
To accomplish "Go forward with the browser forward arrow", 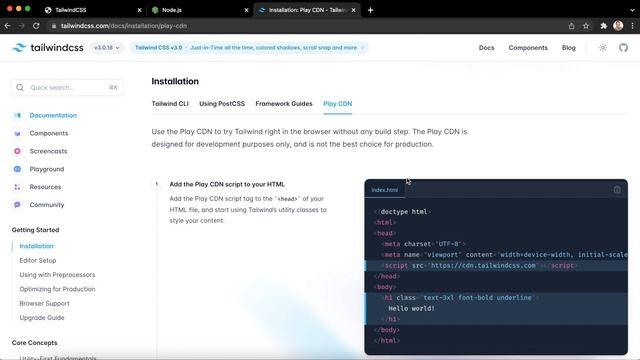I will coord(22,26).
